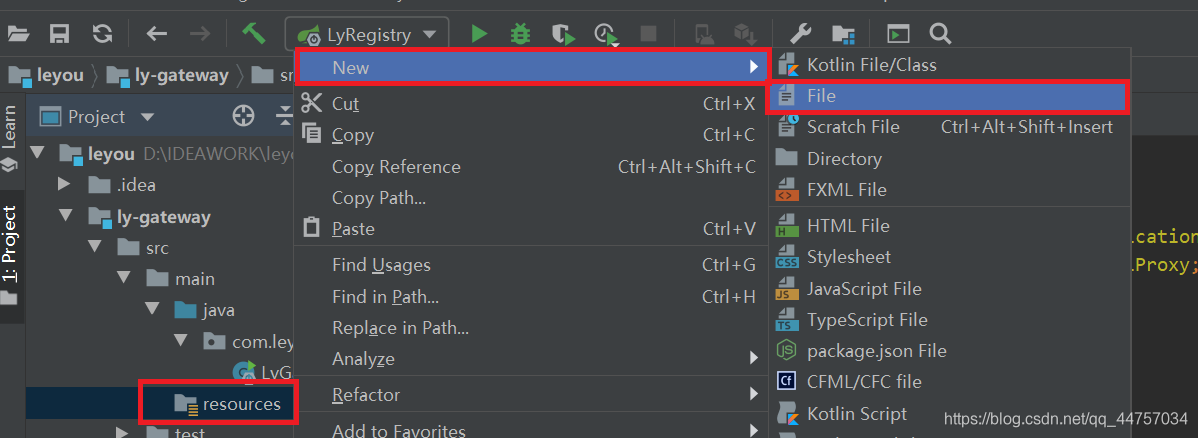Click the Forward navigation arrow
The width and height of the screenshot is (1198, 438).
(200, 34)
